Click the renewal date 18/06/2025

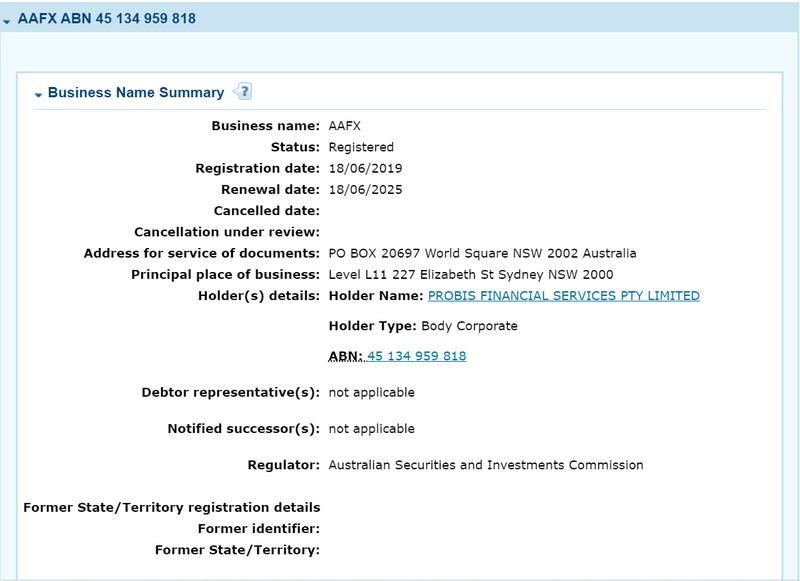click(x=365, y=189)
